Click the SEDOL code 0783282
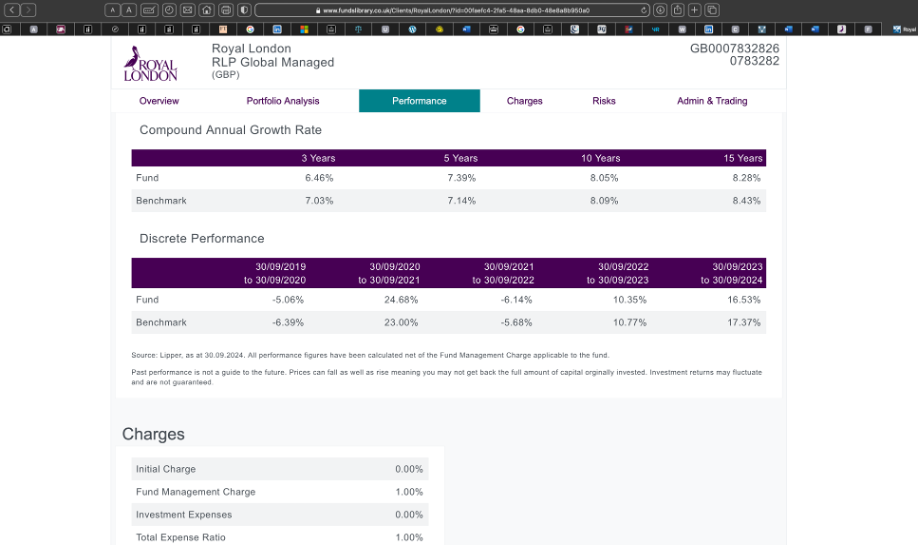Image resolution: width=918 pixels, height=546 pixels. point(754,61)
